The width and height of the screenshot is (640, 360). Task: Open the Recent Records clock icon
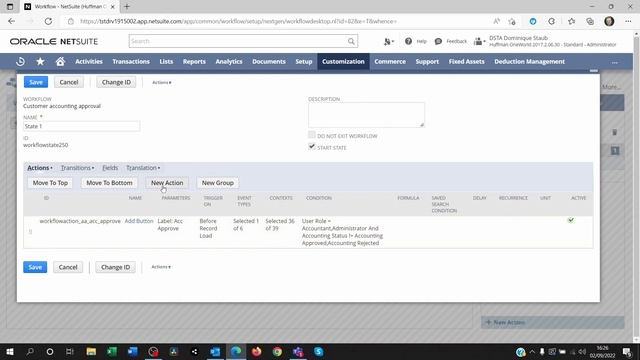pyautogui.click(x=20, y=62)
